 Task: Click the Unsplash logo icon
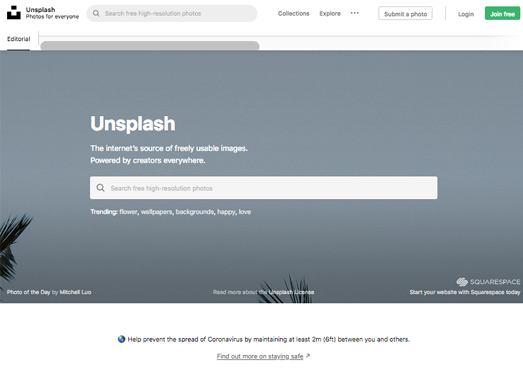[x=14, y=13]
